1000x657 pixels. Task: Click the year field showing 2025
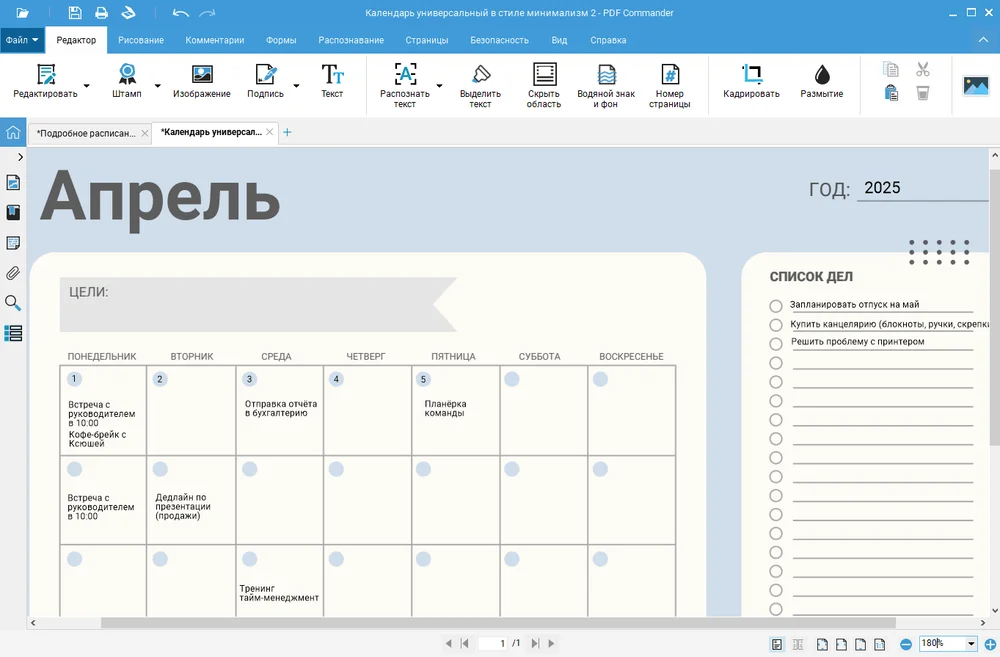[920, 188]
